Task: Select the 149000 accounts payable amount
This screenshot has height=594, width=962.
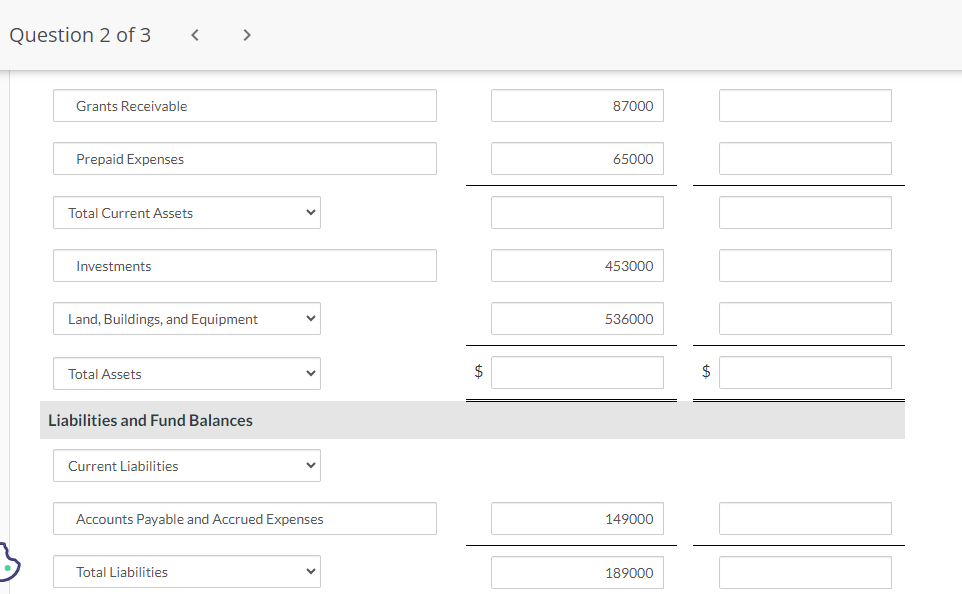Action: tap(577, 518)
